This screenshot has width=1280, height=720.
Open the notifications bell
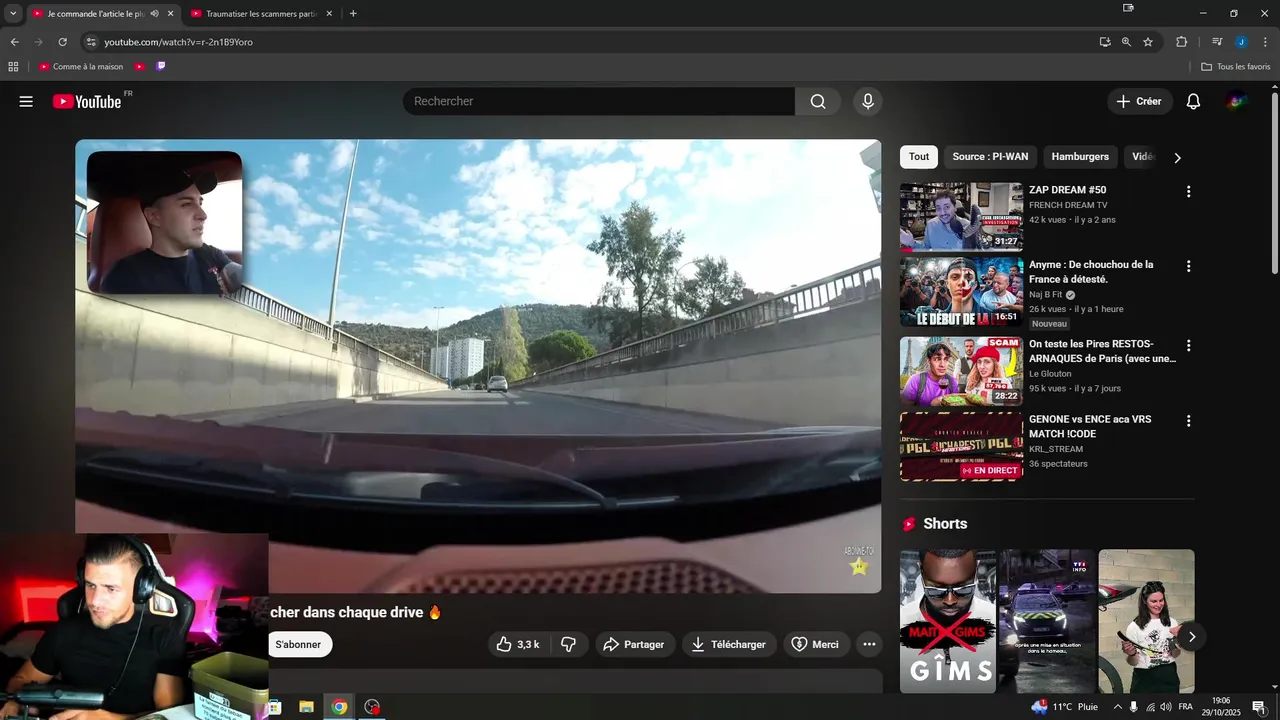coord(1193,101)
